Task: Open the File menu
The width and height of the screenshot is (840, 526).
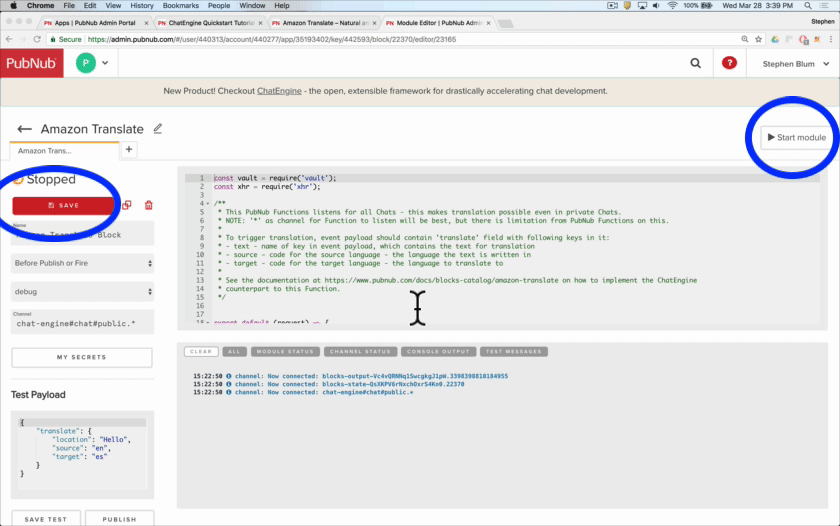Action: click(x=69, y=5)
